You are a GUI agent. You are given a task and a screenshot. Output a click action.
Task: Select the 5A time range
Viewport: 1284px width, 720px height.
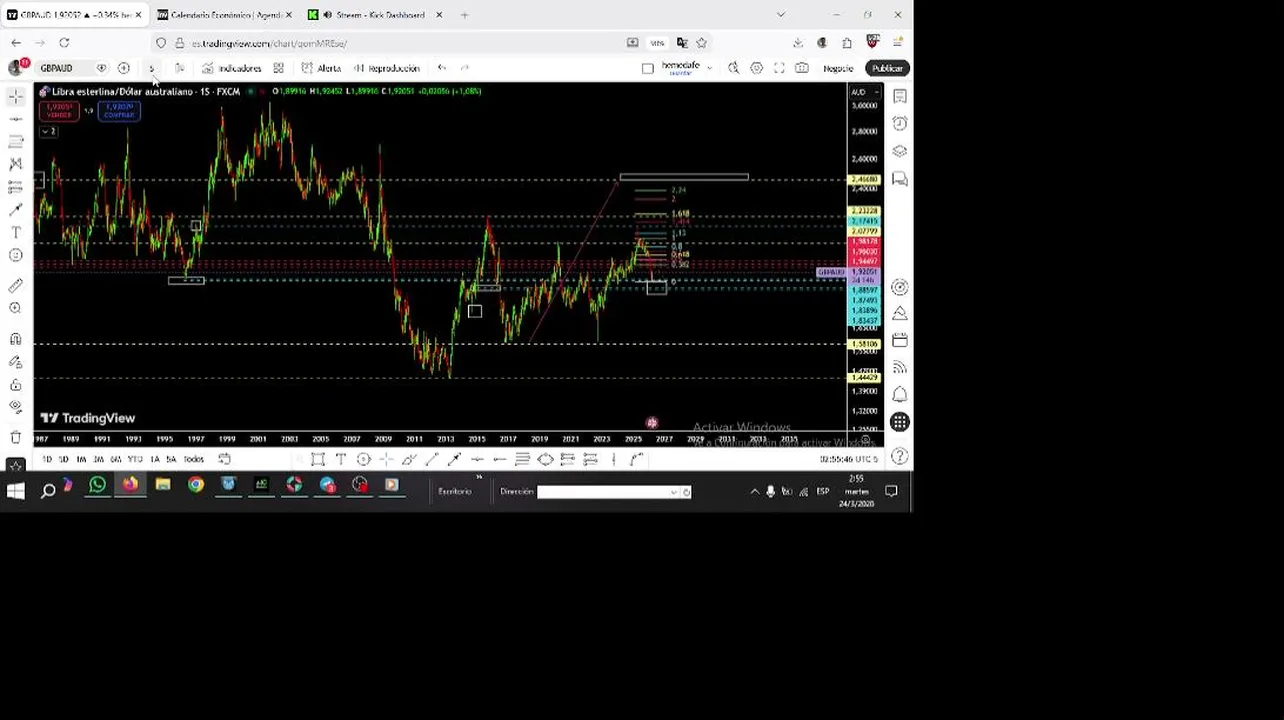(171, 459)
